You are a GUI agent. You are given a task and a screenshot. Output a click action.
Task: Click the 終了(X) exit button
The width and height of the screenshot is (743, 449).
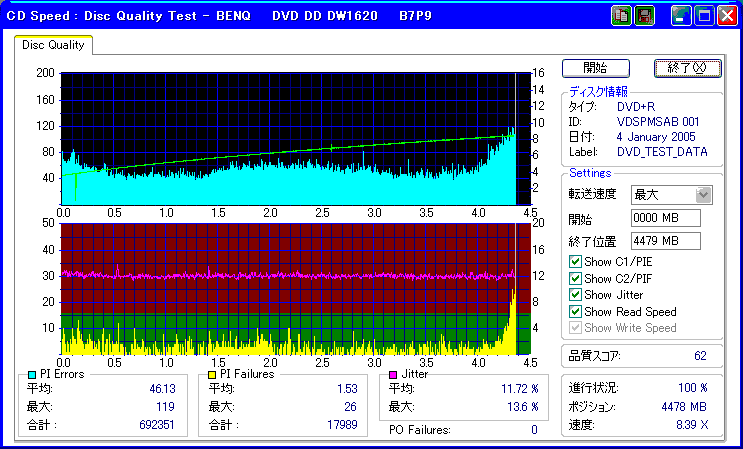(688, 68)
